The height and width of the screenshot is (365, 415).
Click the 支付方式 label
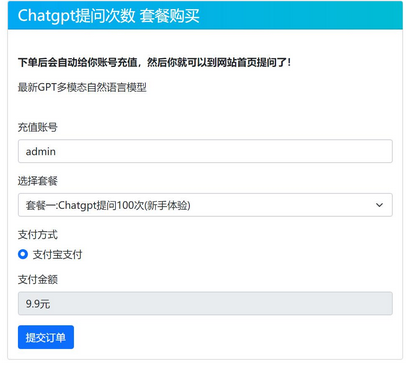pos(38,235)
